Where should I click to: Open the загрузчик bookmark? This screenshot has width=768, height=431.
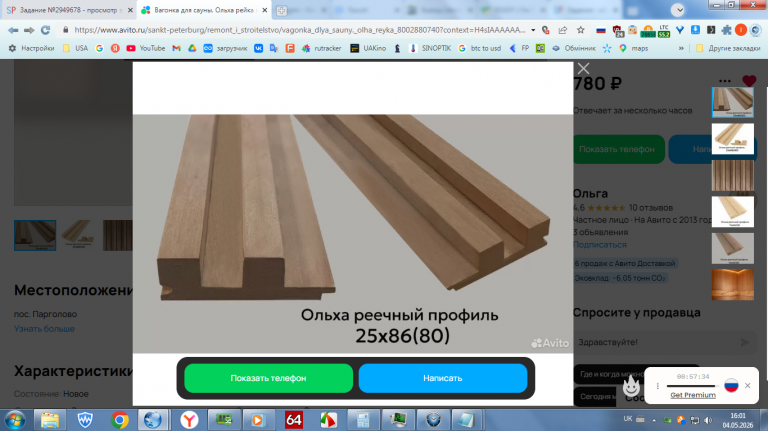[225, 48]
